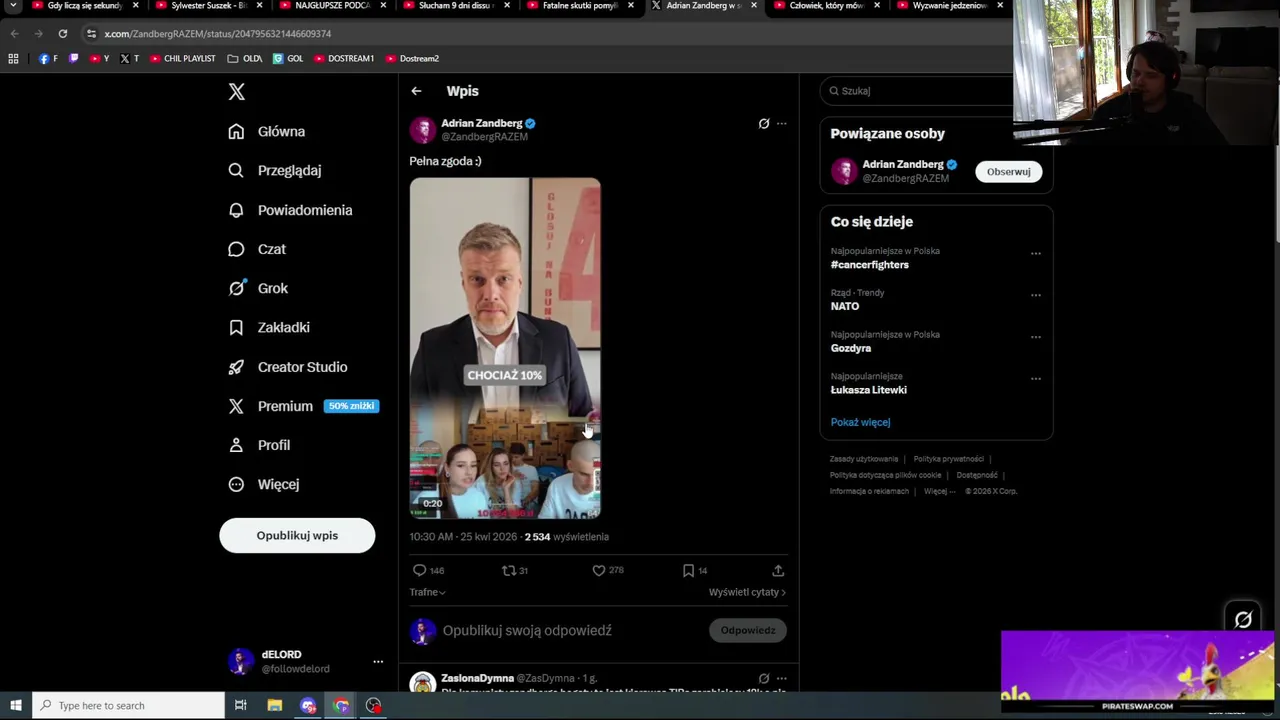The image size is (1280, 720).
Task: Go to Główna home page
Action: [267, 131]
